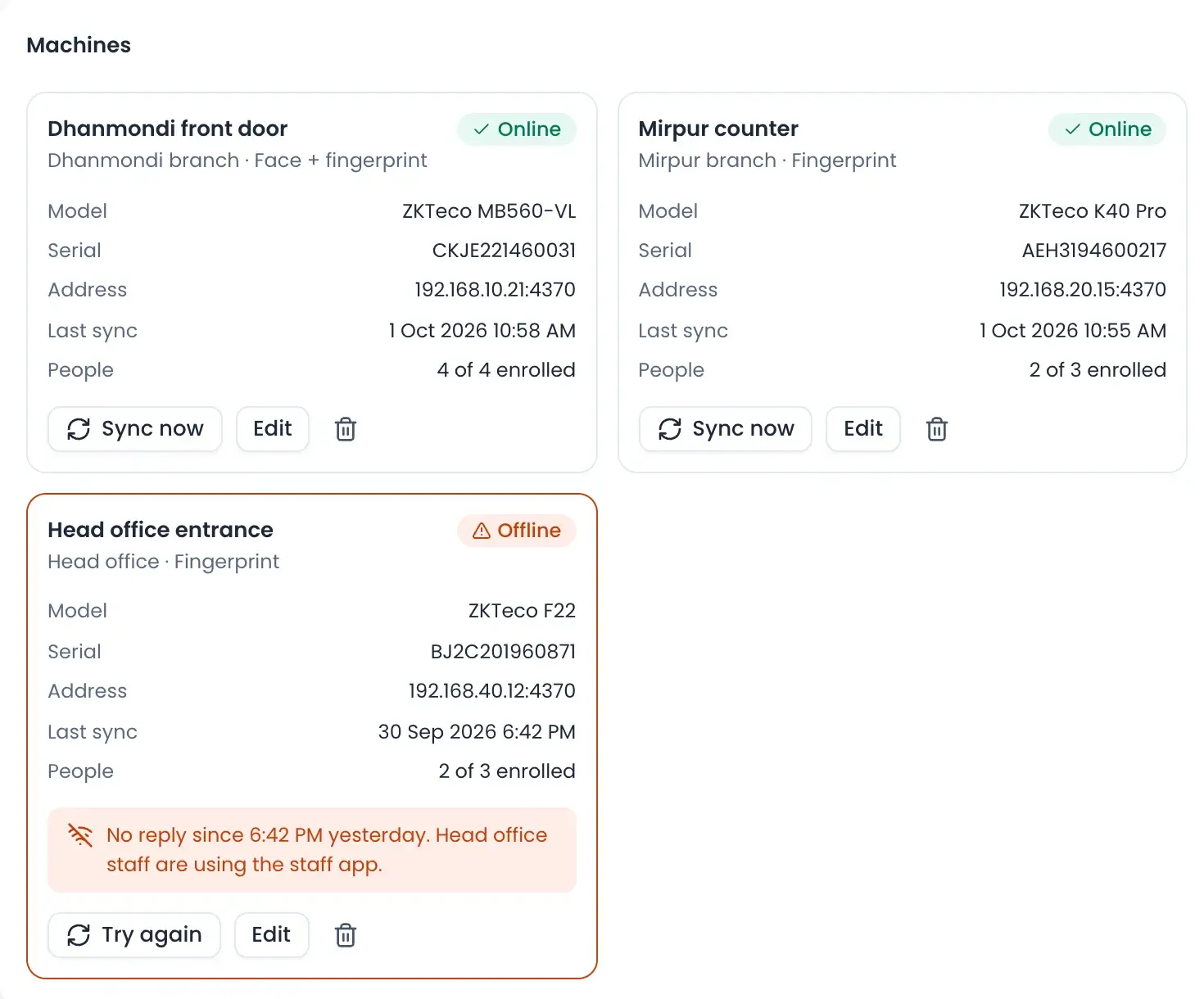Delete the Dhanmondi front door machine

[x=346, y=429]
